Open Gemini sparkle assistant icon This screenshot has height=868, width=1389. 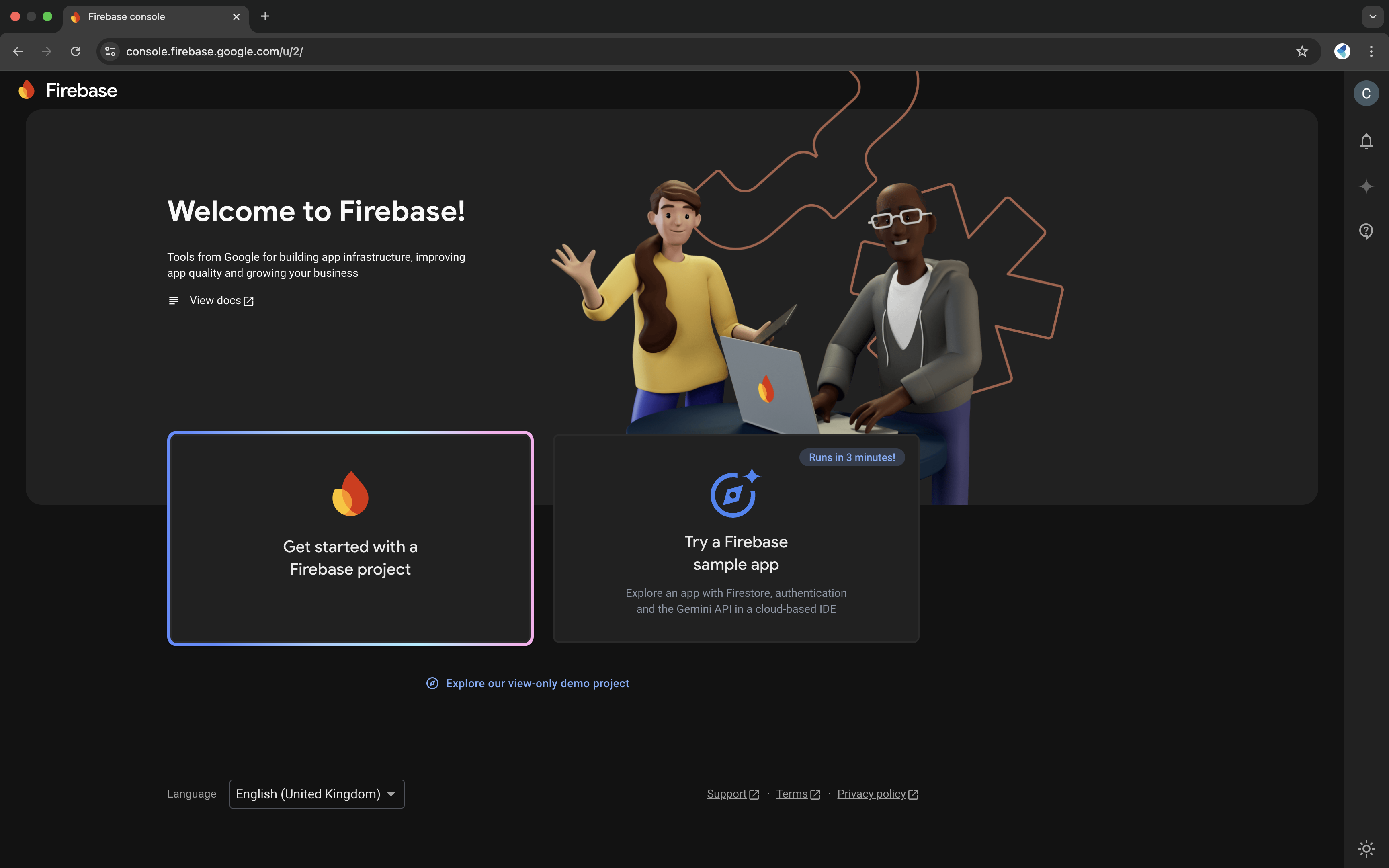[x=1366, y=186]
